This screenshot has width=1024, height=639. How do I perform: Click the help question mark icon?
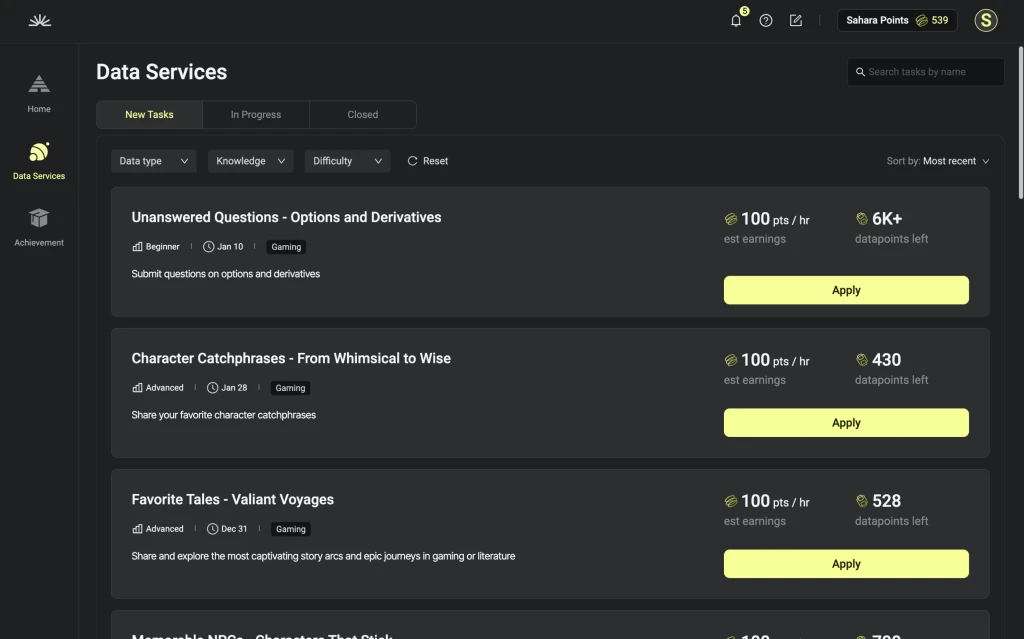pyautogui.click(x=765, y=20)
